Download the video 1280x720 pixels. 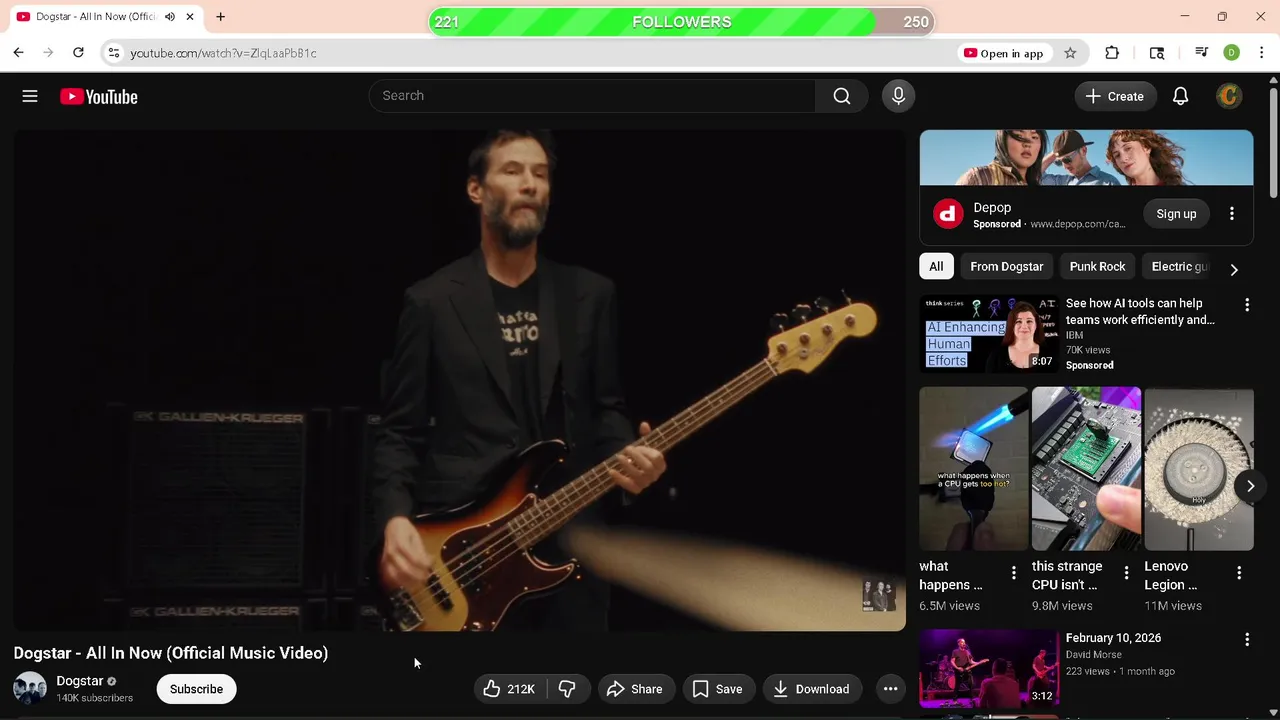pos(811,689)
